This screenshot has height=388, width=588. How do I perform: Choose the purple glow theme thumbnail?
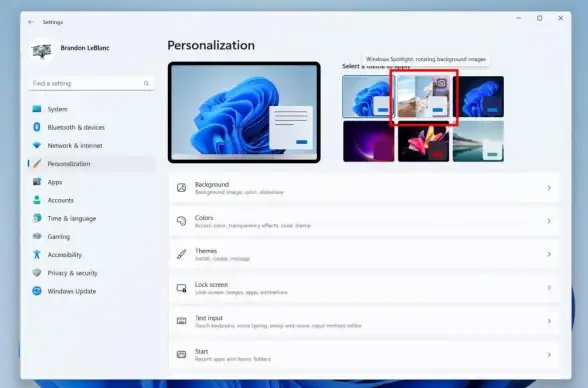click(369, 141)
